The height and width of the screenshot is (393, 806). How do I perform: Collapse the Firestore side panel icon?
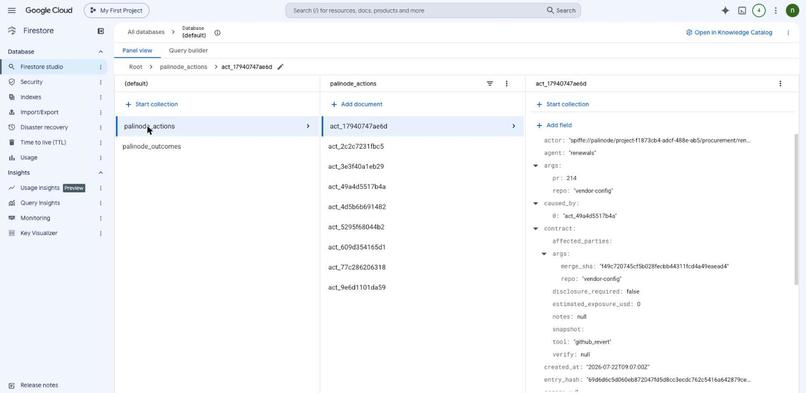tap(101, 31)
